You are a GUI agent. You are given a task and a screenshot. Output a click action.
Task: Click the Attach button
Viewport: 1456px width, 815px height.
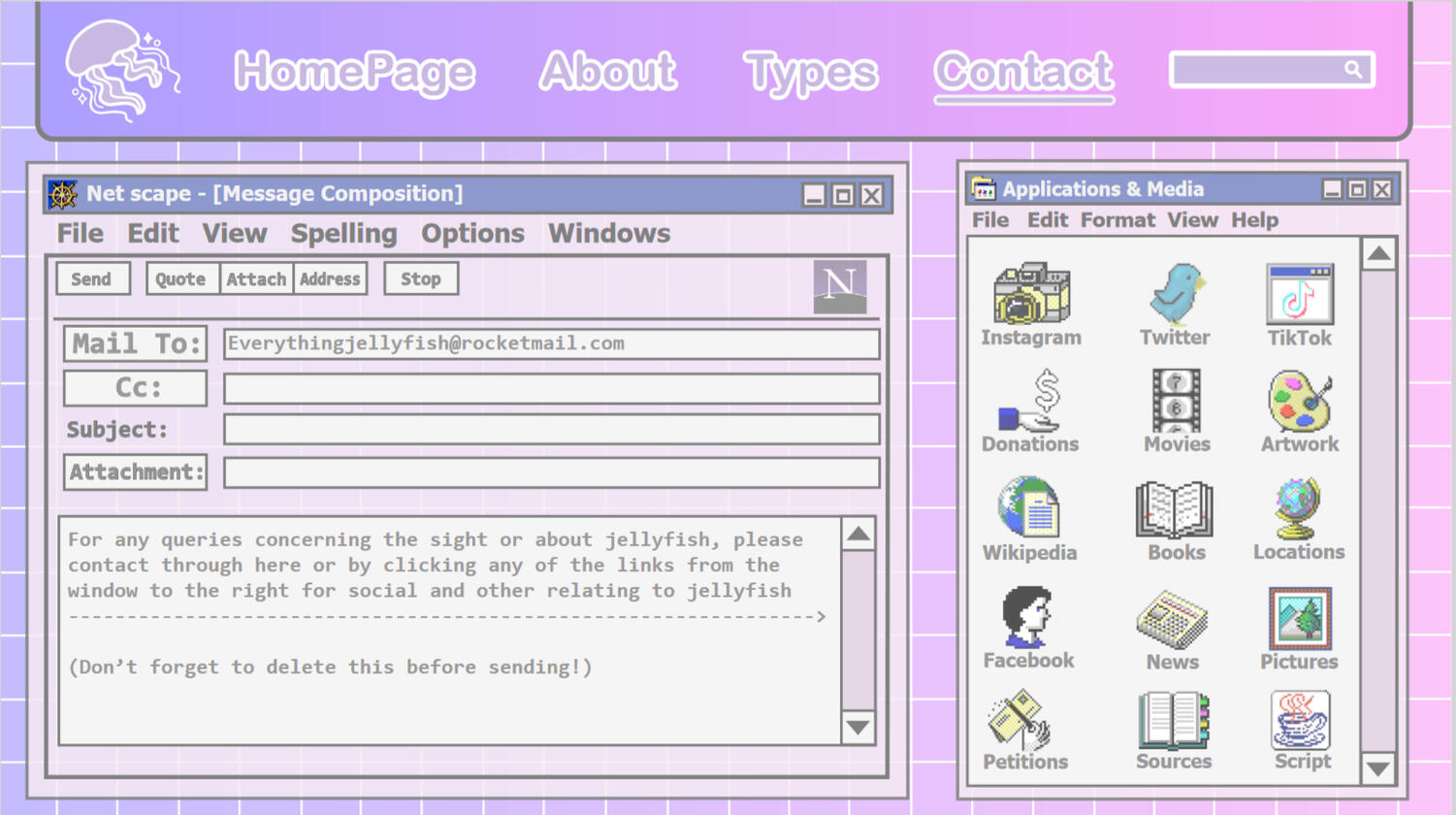tap(256, 278)
